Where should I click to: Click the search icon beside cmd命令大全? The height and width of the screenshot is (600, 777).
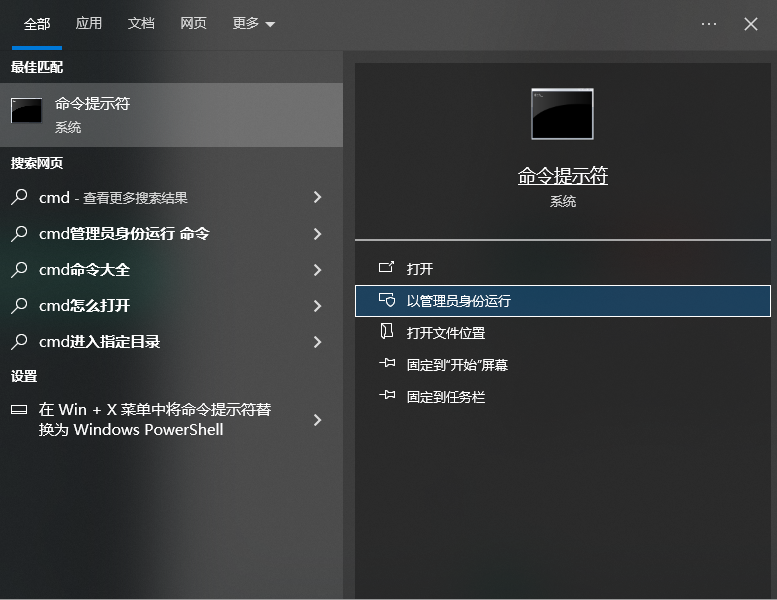(19, 270)
